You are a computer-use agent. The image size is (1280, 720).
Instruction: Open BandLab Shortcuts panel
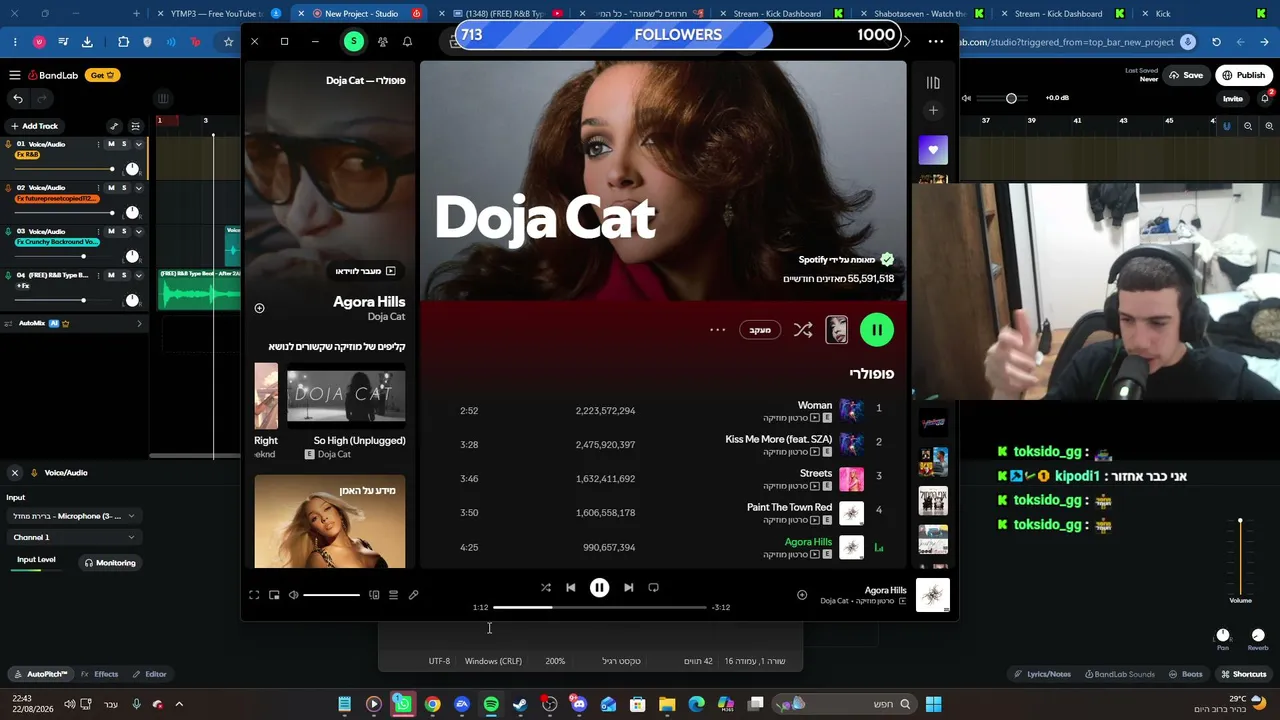(x=1244, y=674)
